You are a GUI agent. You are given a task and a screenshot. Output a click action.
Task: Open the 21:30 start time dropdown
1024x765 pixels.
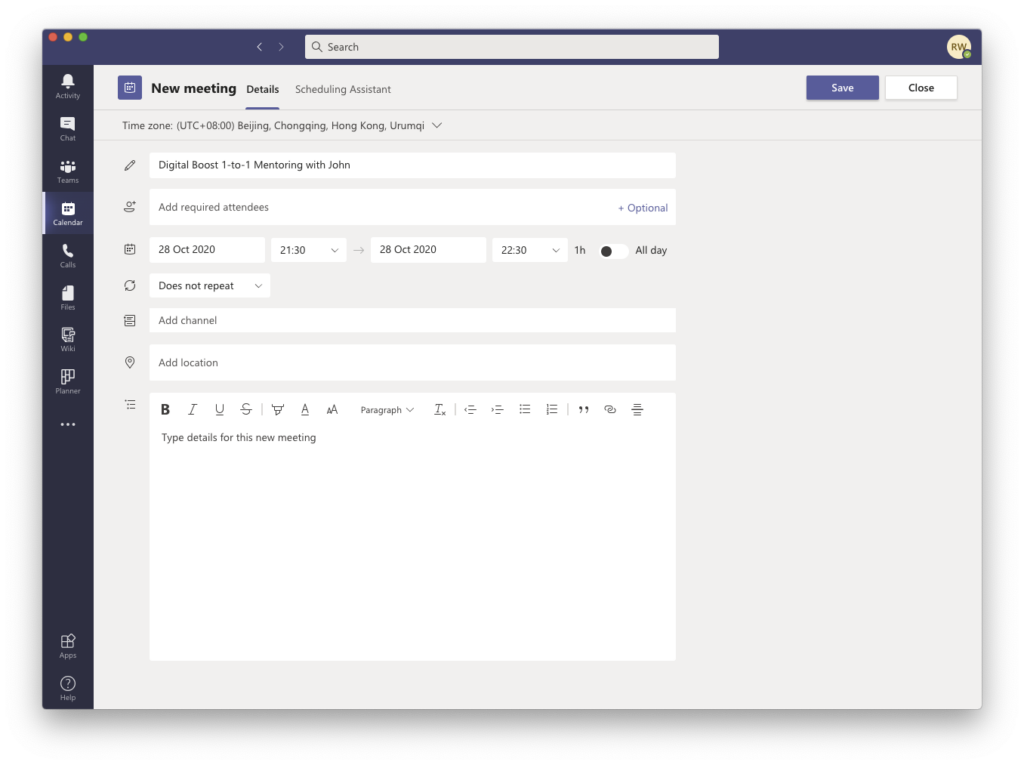pos(308,250)
